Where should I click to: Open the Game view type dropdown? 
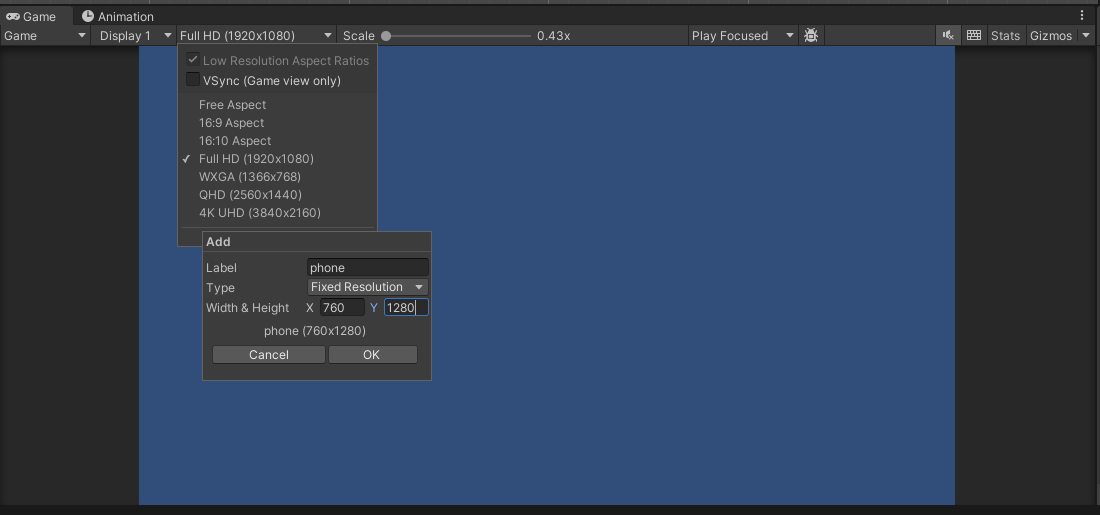[x=45, y=35]
